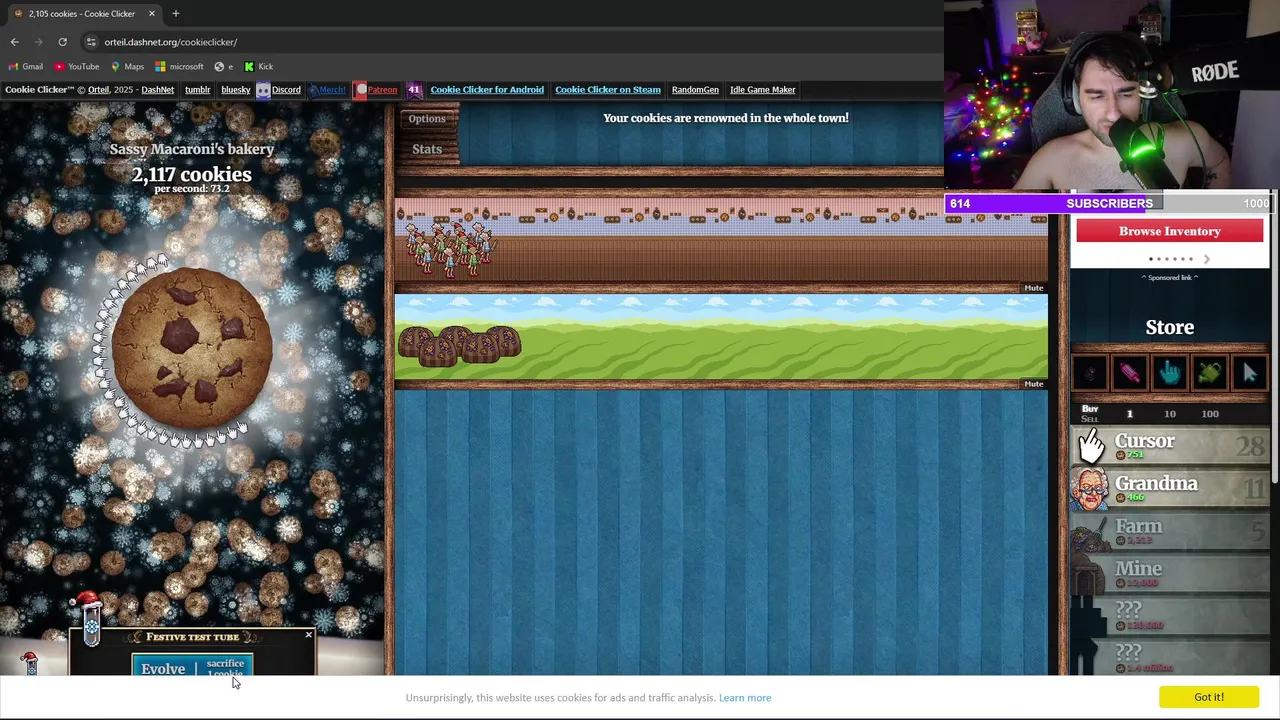Select the first ad carousel dot
This screenshot has width=1280, height=720.
pos(1151,259)
